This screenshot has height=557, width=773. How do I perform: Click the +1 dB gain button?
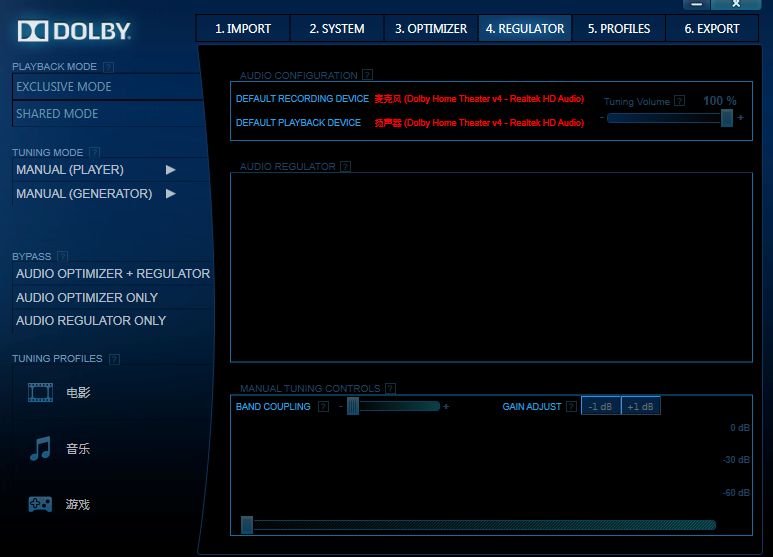[640, 406]
